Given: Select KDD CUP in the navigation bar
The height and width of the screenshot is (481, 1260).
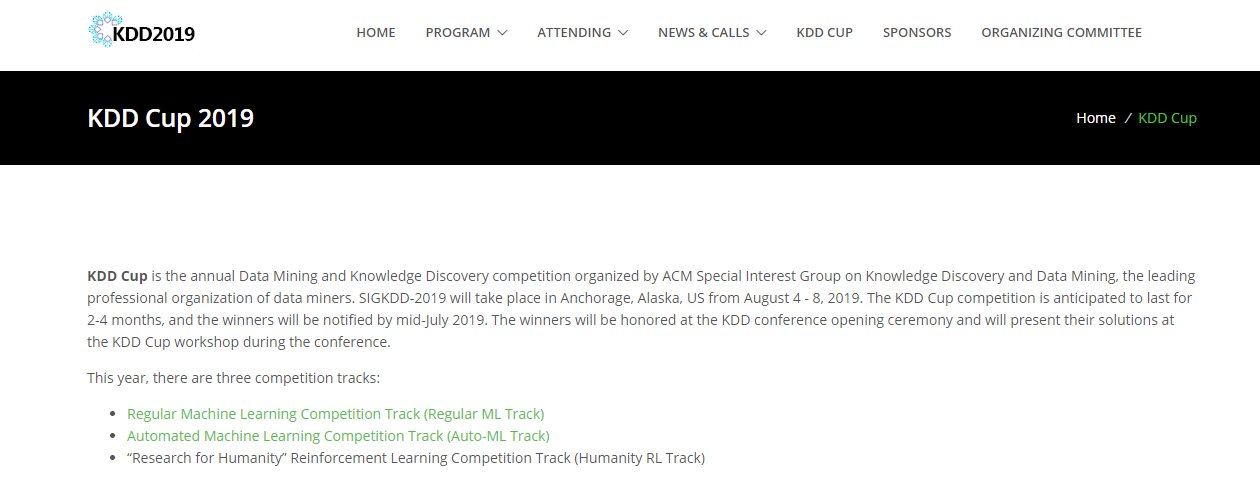Looking at the screenshot, I should coord(824,33).
